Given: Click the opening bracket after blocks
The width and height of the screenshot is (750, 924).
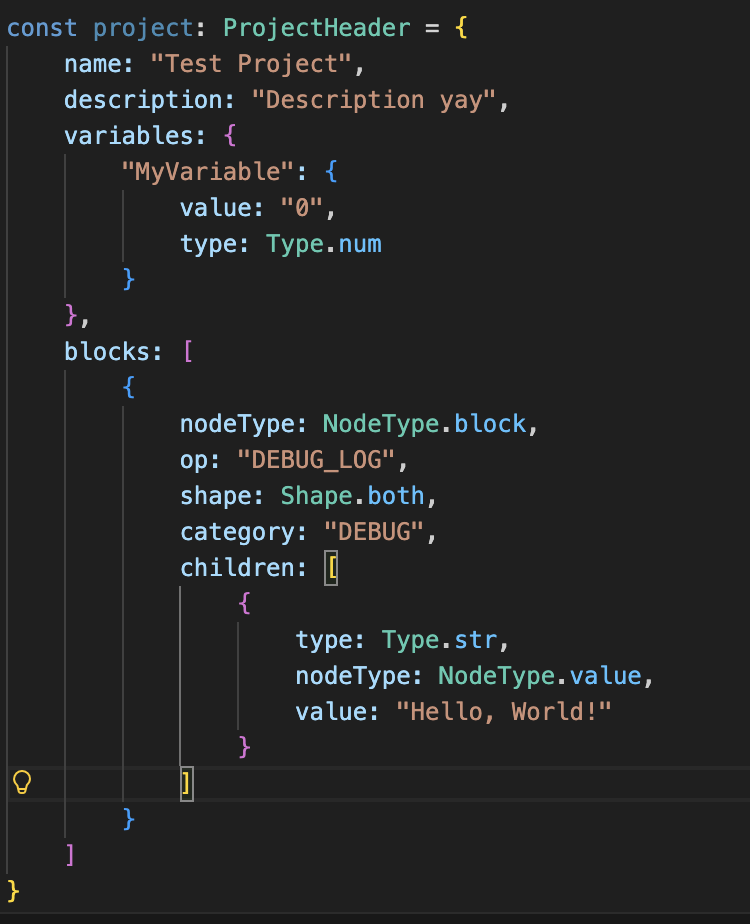Looking at the screenshot, I should [x=188, y=352].
